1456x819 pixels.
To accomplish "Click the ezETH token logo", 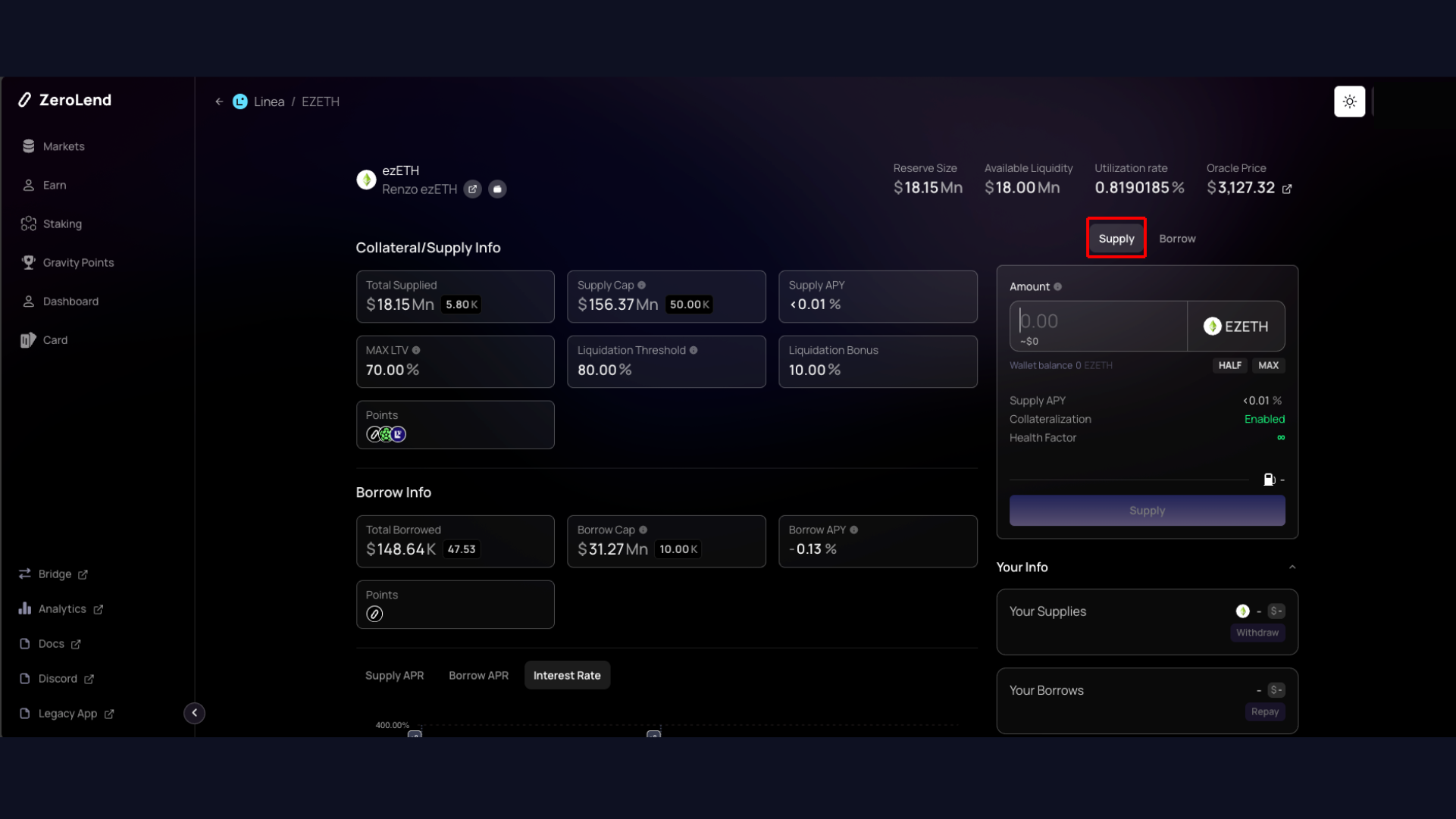I will click(x=366, y=180).
